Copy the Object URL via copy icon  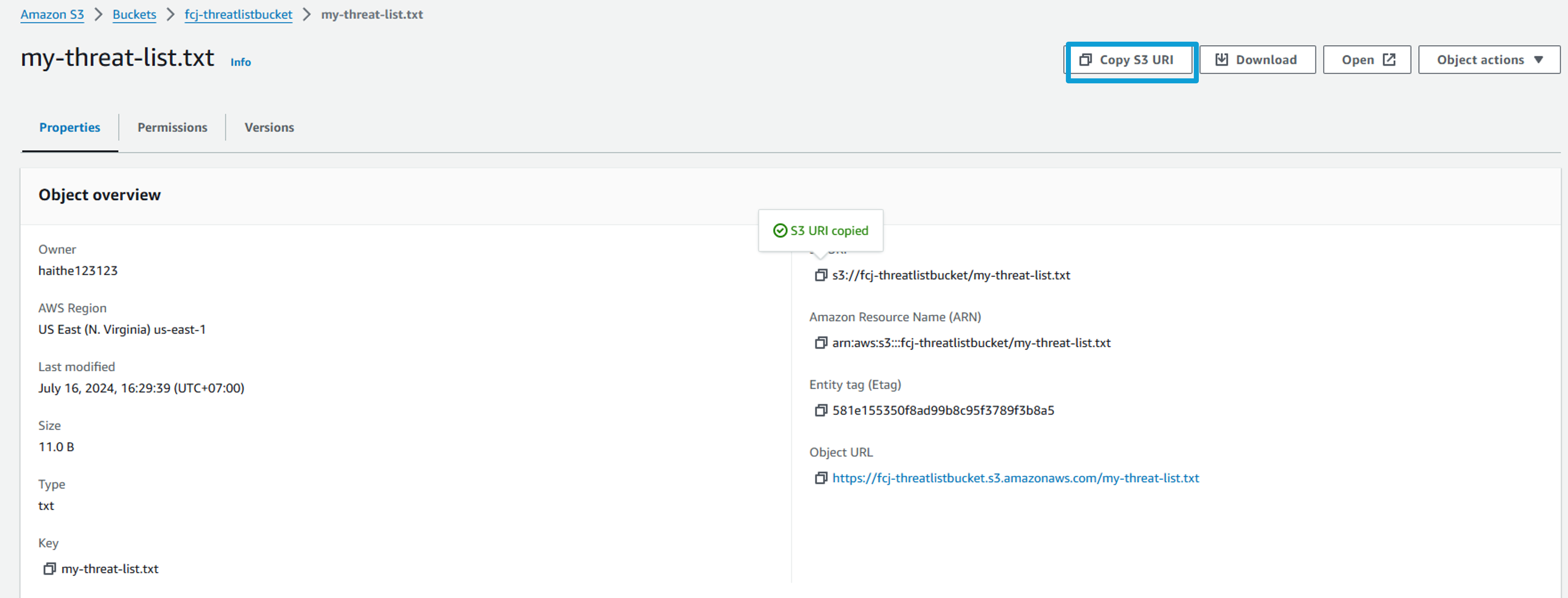pyautogui.click(x=820, y=478)
